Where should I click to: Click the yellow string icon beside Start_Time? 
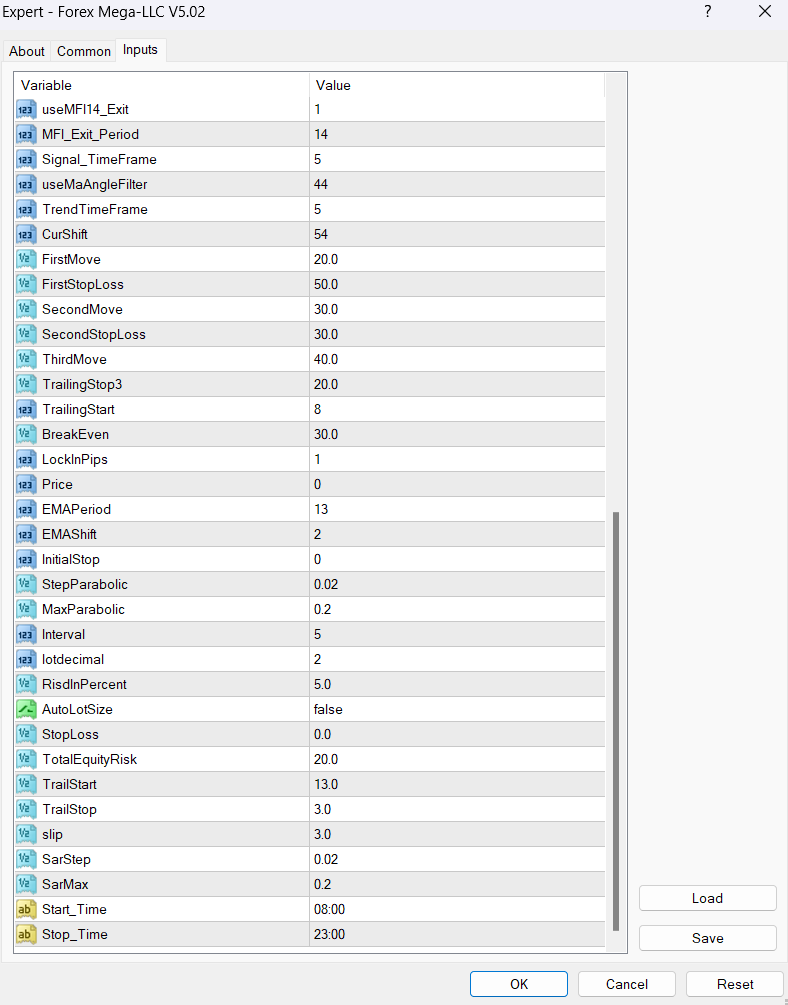[x=26, y=909]
